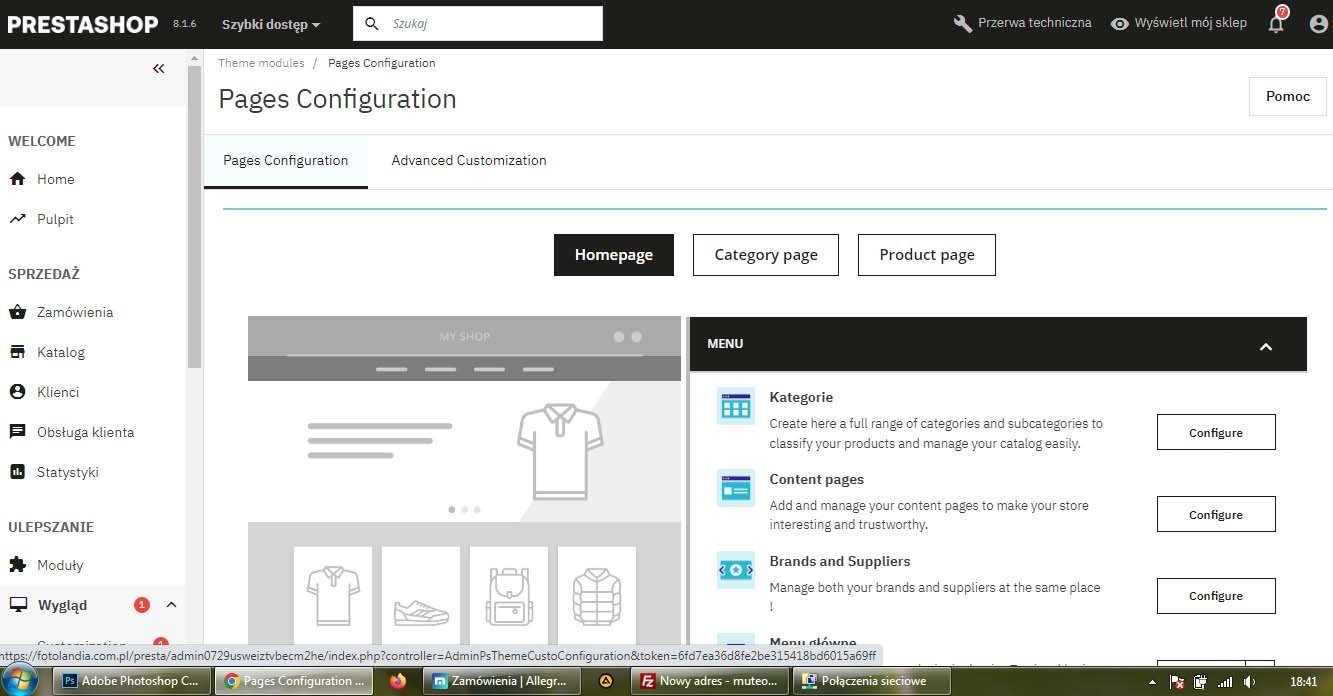Click the PrestaShop logo

click(83, 24)
